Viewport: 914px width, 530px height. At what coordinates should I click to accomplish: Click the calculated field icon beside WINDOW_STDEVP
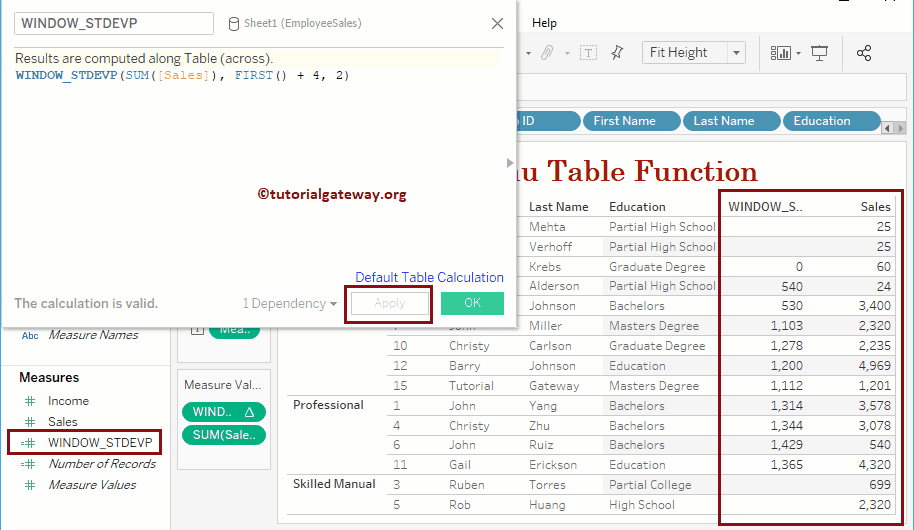(x=28, y=443)
